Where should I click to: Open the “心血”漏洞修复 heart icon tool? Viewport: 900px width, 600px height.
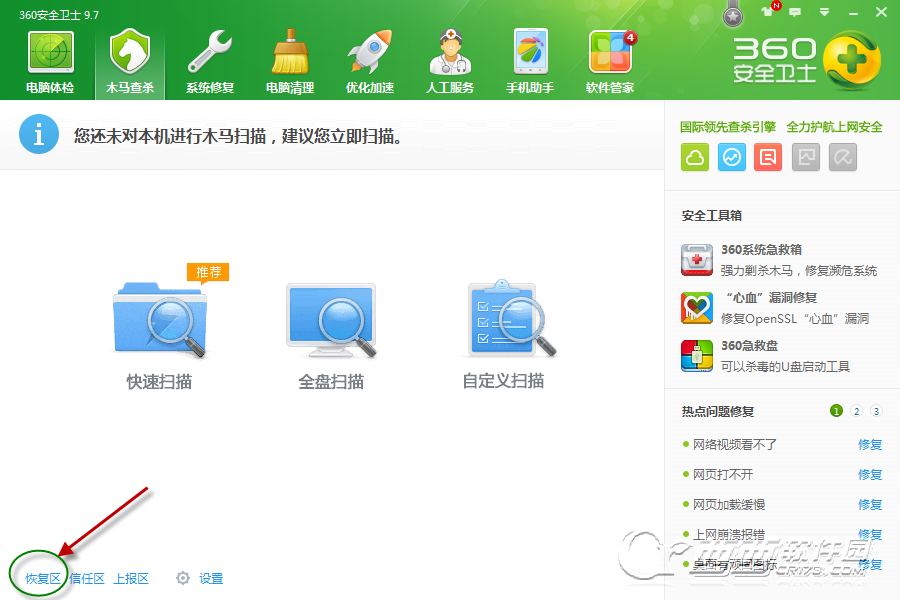coord(697,308)
